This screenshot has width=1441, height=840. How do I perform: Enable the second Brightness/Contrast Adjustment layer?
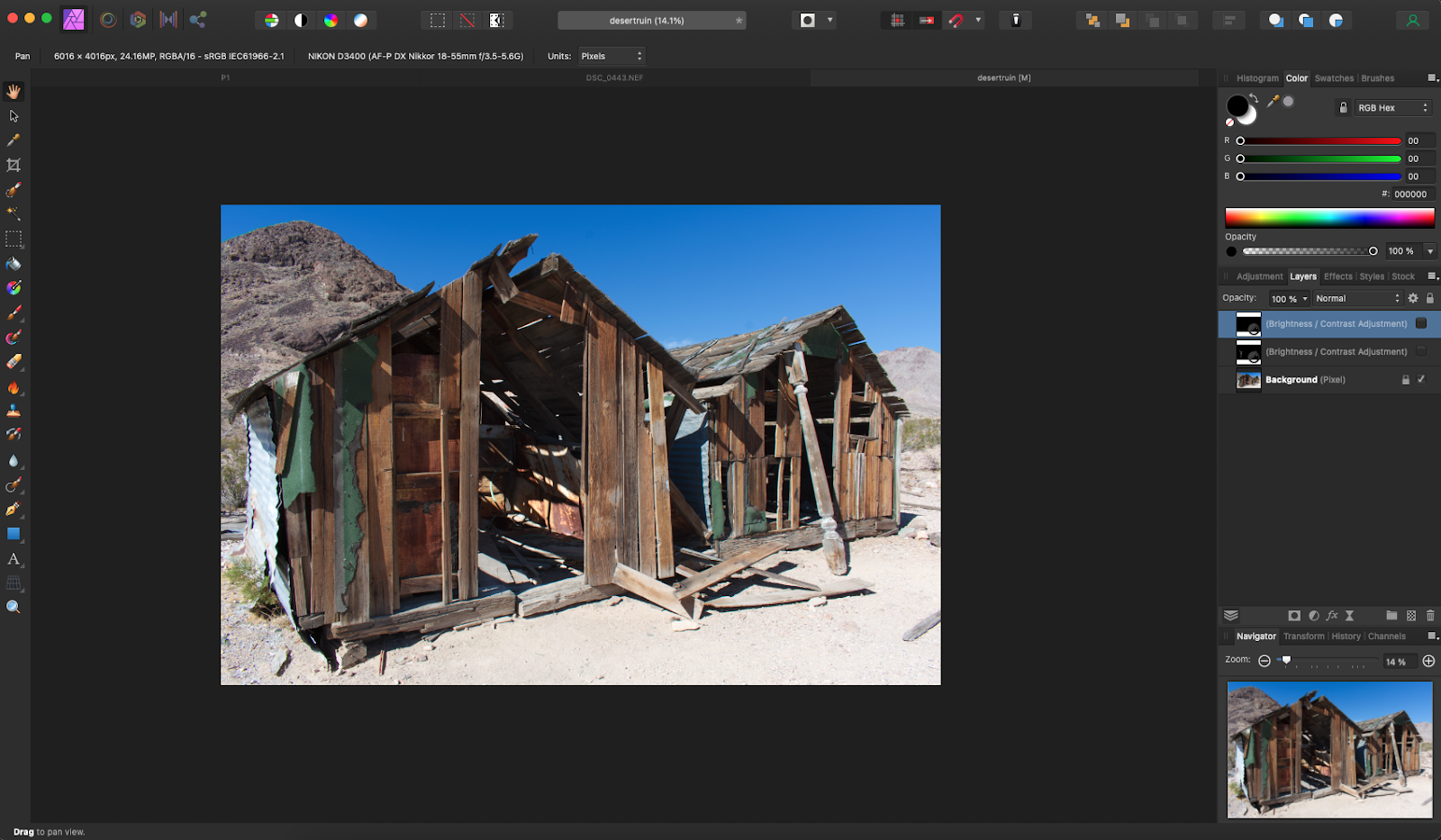click(x=1421, y=351)
